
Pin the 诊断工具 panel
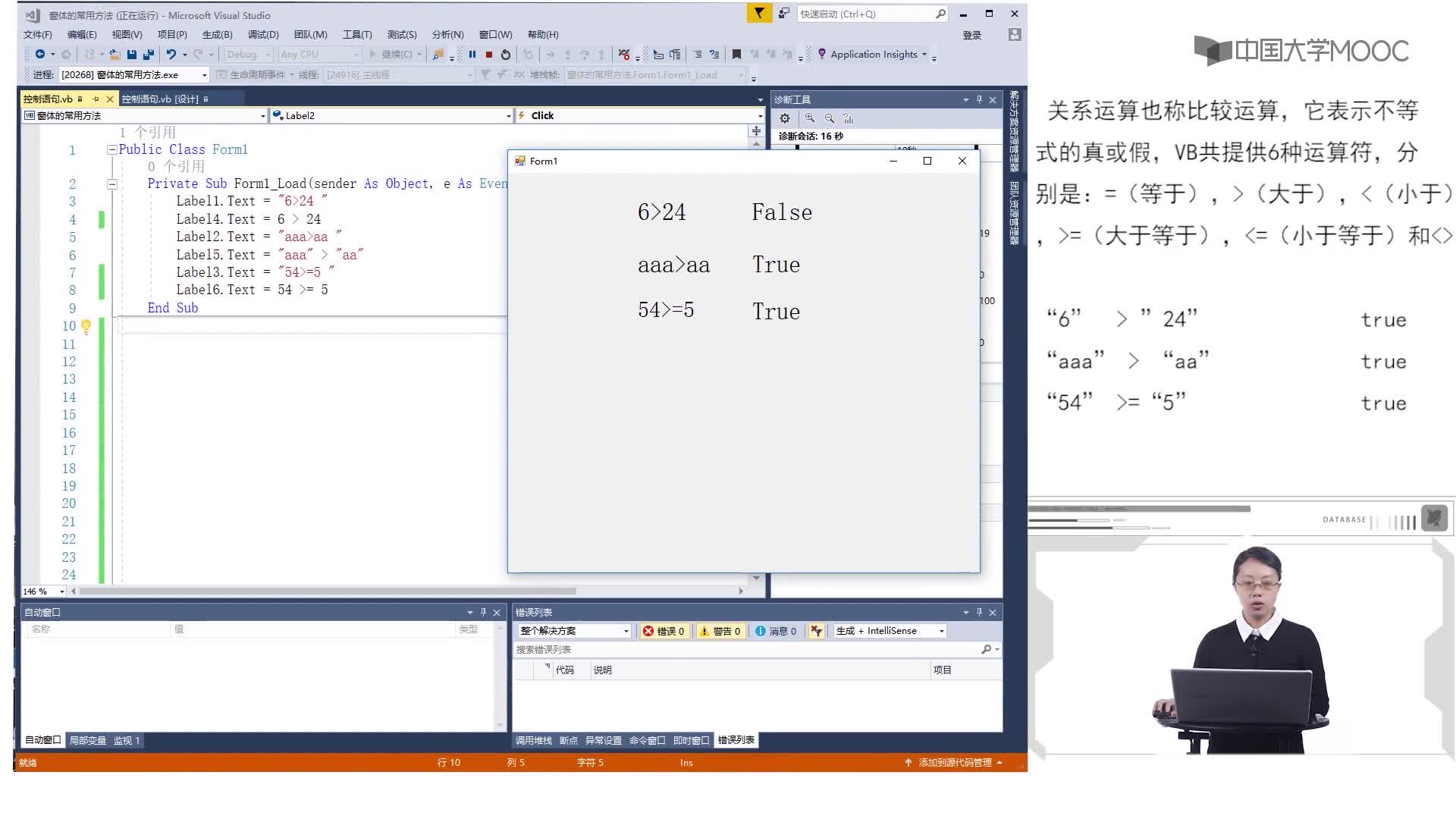tap(979, 100)
